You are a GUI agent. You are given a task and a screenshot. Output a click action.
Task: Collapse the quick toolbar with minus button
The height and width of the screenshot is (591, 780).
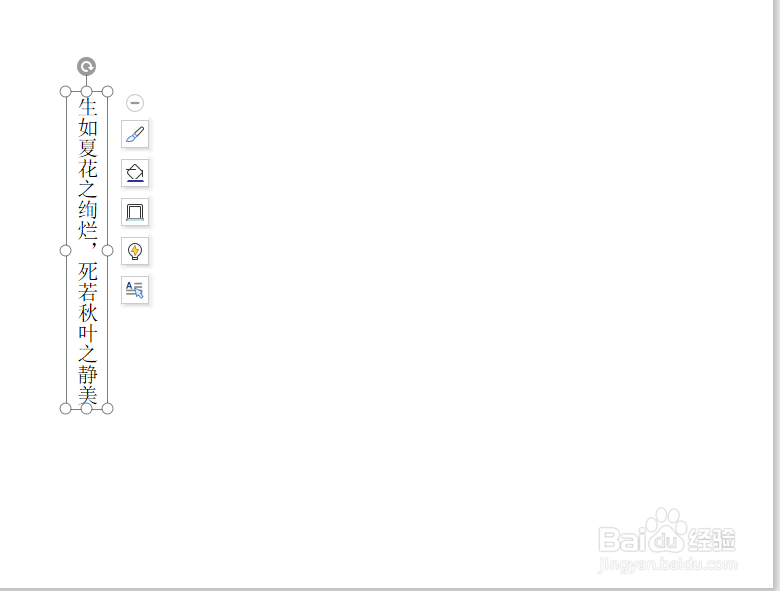coord(135,103)
